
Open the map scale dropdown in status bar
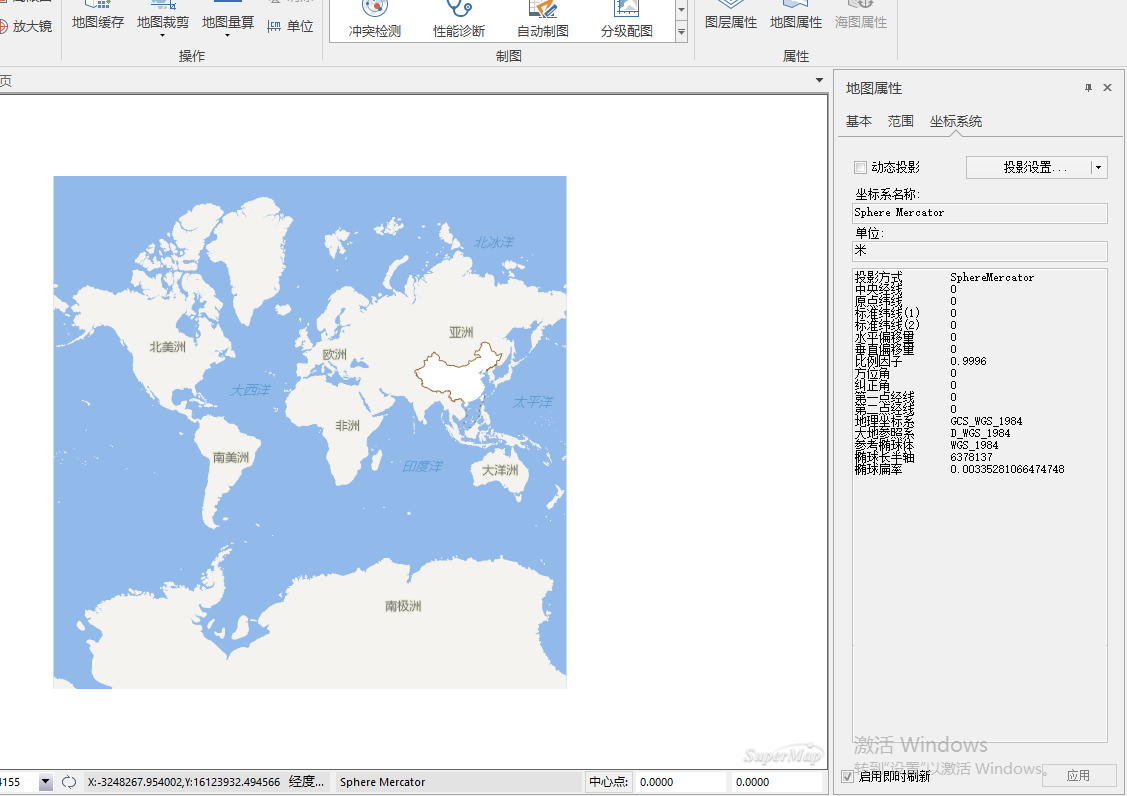(x=45, y=782)
